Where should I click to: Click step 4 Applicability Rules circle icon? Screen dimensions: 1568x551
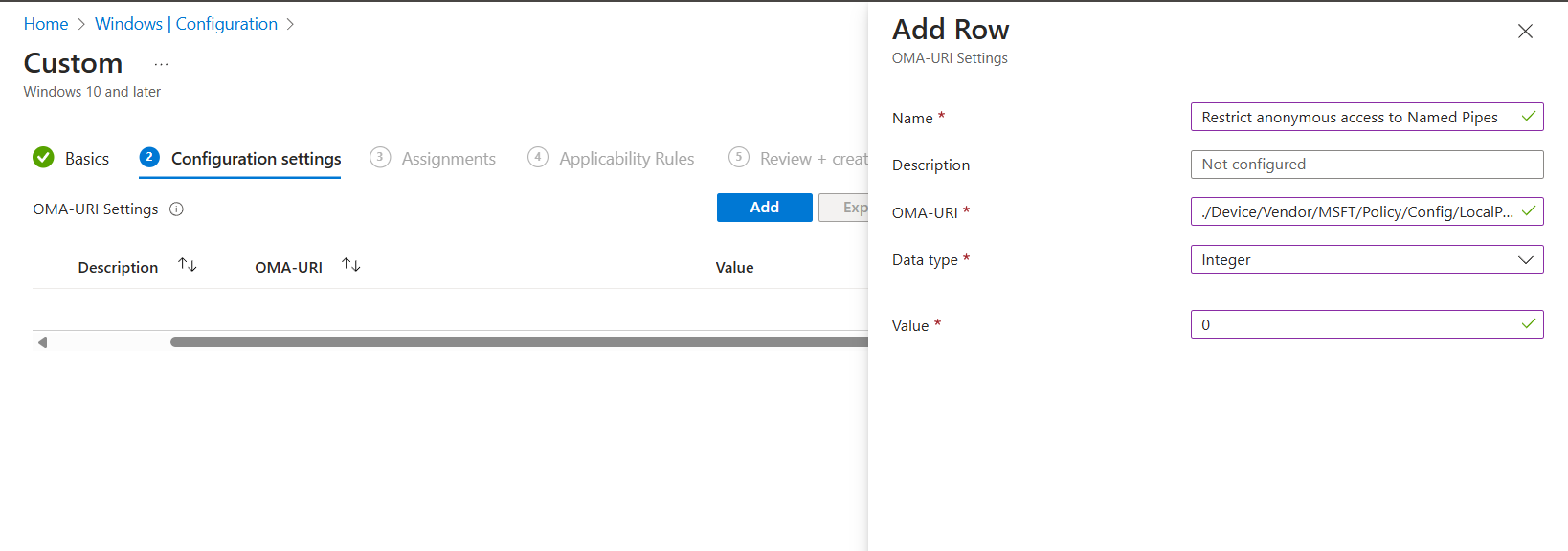point(538,158)
